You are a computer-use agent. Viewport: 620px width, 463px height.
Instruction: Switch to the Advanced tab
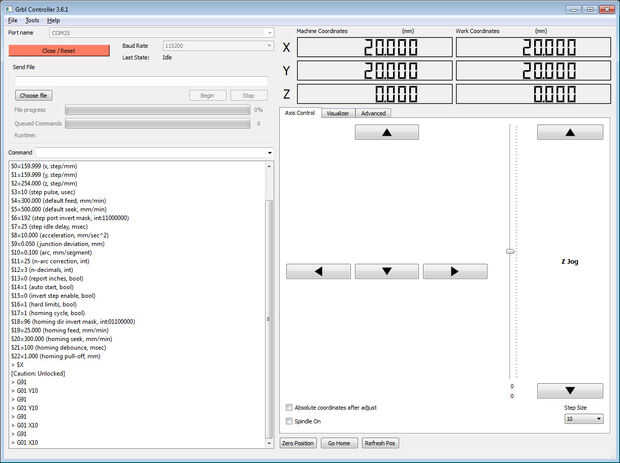click(373, 113)
